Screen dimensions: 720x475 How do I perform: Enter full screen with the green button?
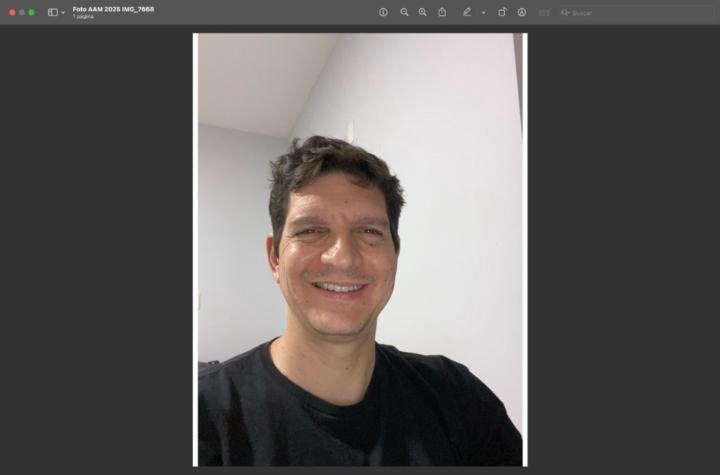click(32, 12)
